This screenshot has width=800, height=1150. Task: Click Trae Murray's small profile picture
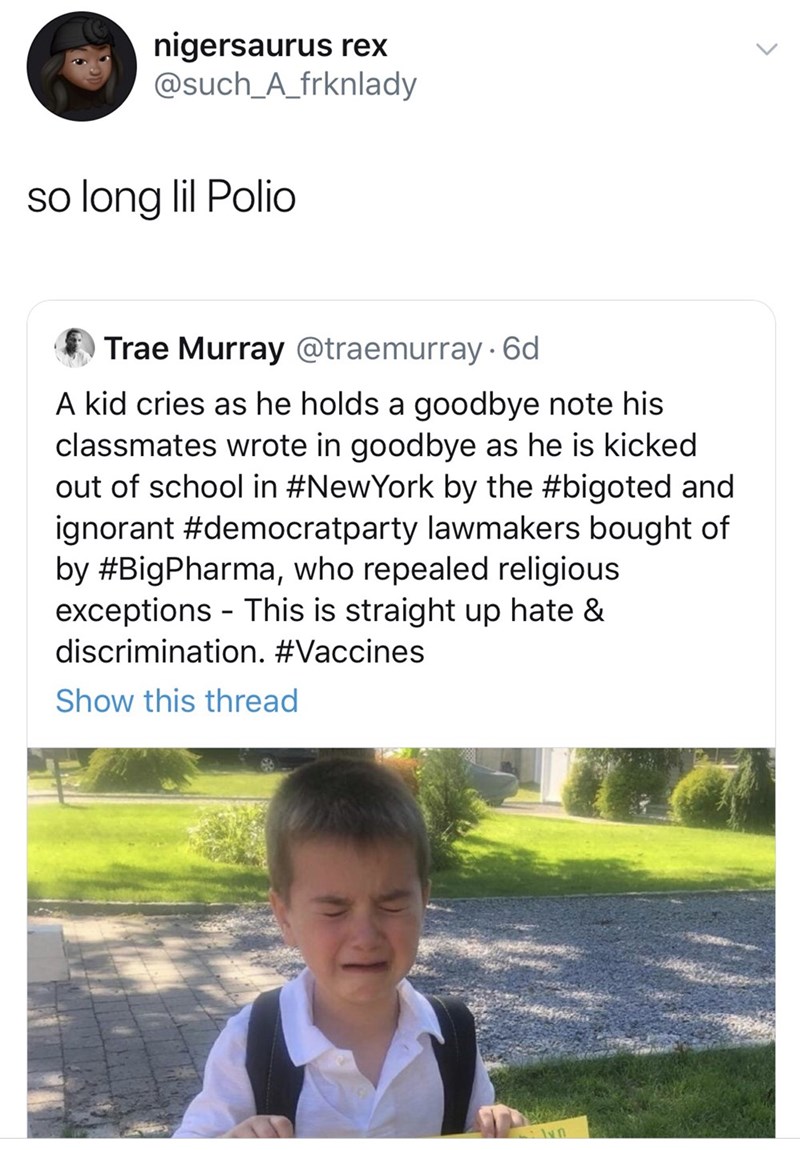click(x=71, y=349)
